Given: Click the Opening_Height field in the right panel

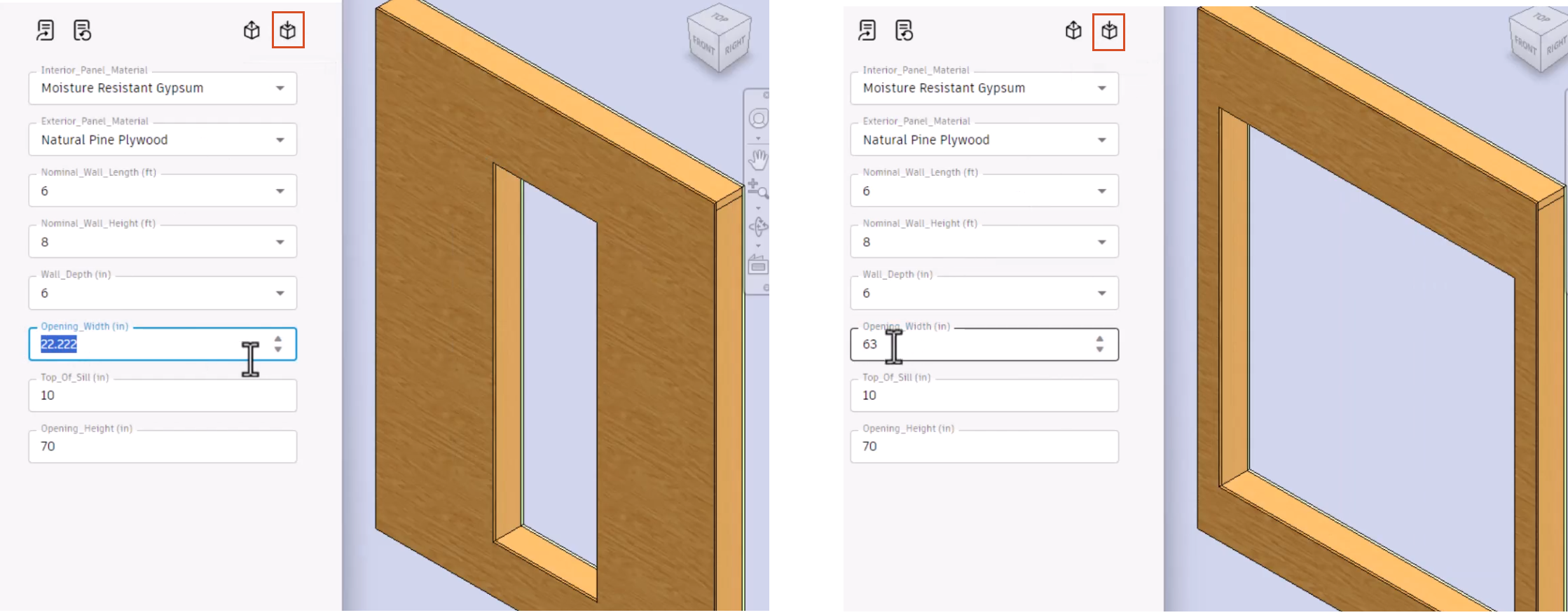Looking at the screenshot, I should click(984, 446).
